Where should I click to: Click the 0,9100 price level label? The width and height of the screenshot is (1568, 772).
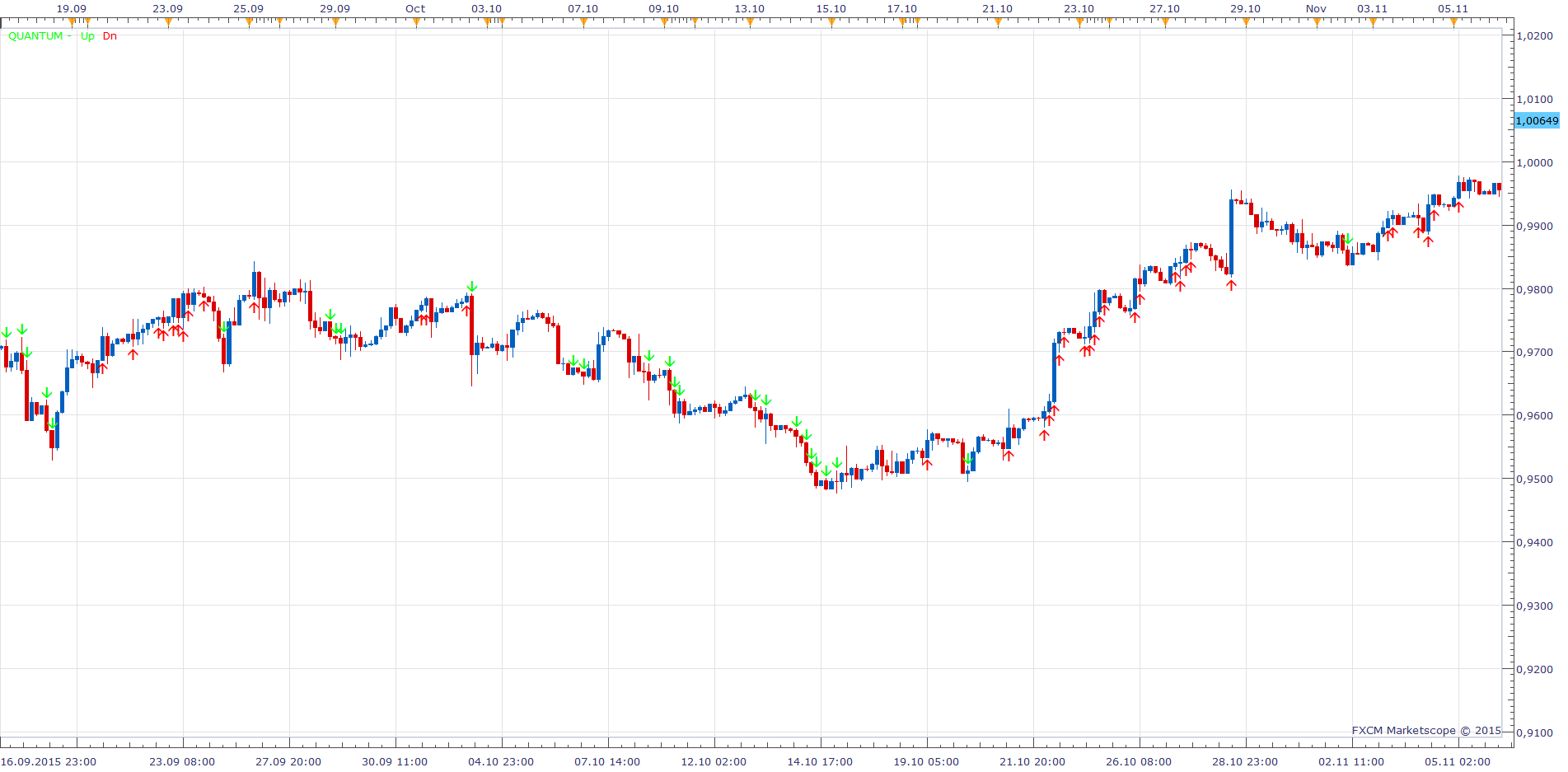(x=1535, y=733)
